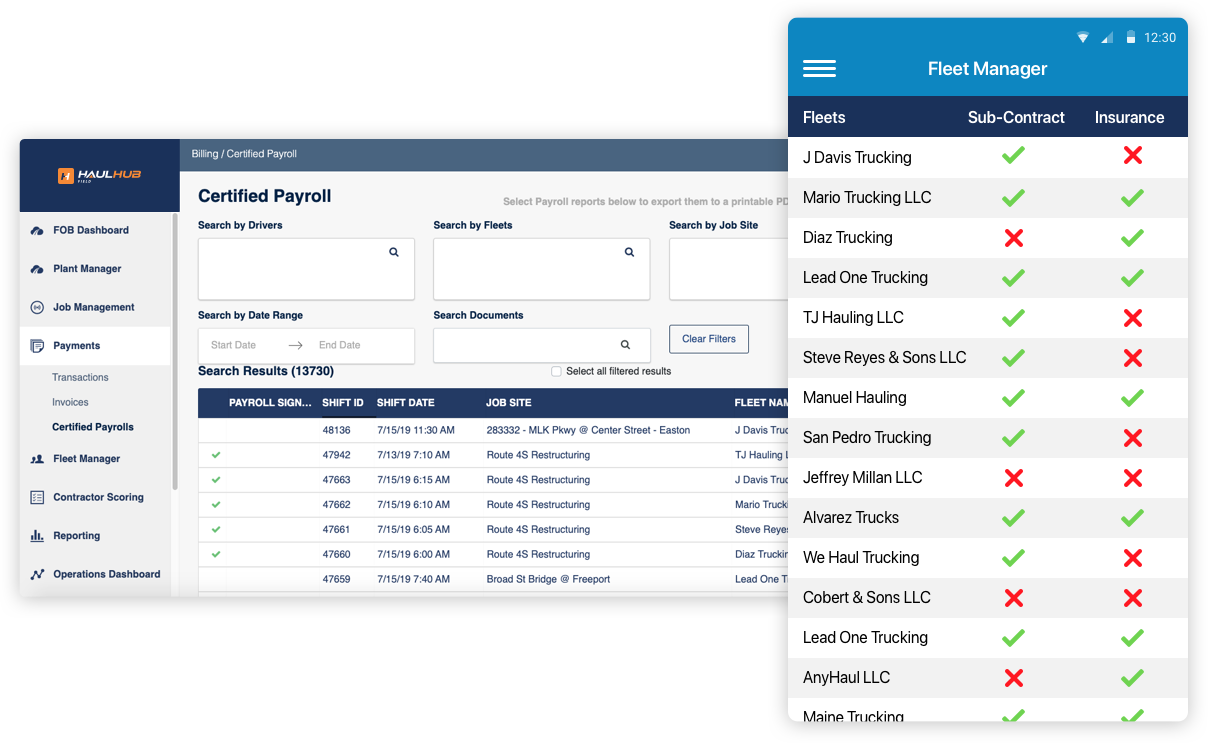The height and width of the screenshot is (743, 1208).
Task: Click the Operations Dashboard graph icon
Action: [37, 574]
